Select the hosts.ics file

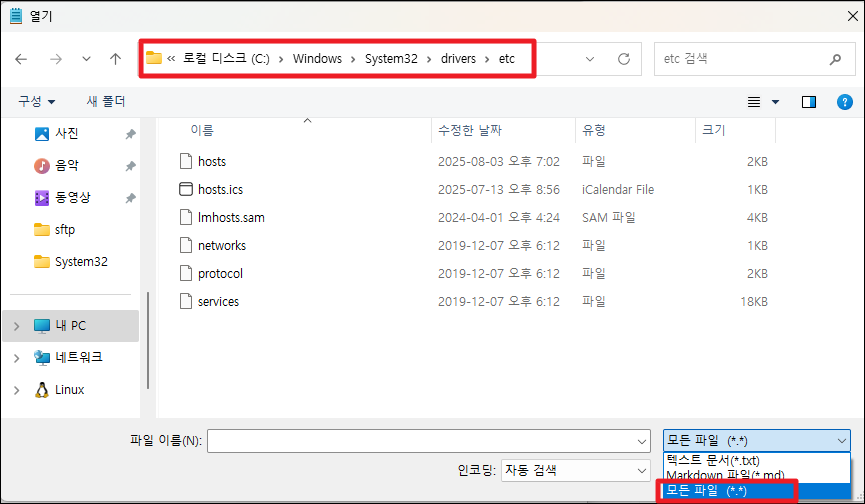tap(220, 190)
